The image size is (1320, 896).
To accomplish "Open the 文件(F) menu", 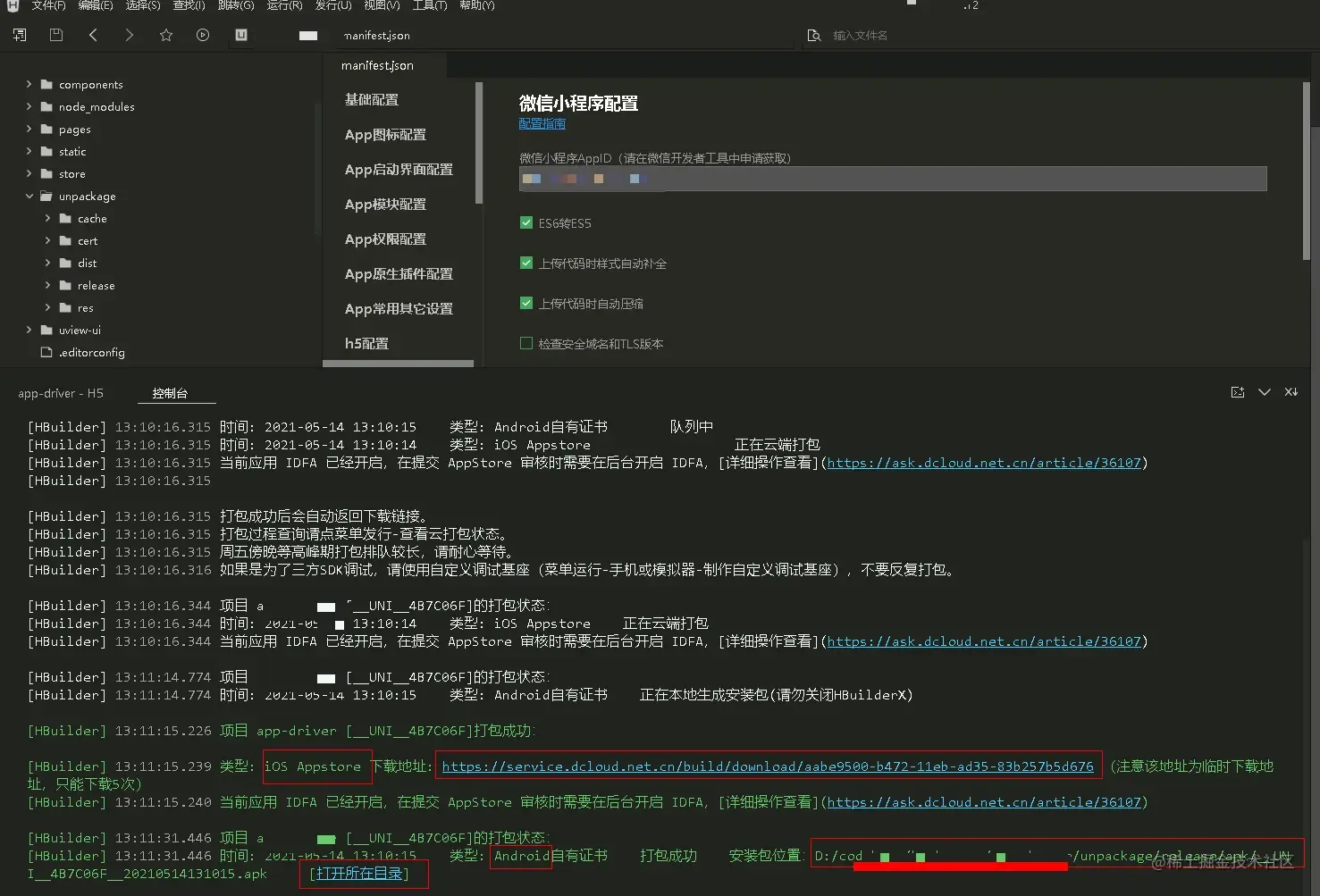I will pos(48,5).
